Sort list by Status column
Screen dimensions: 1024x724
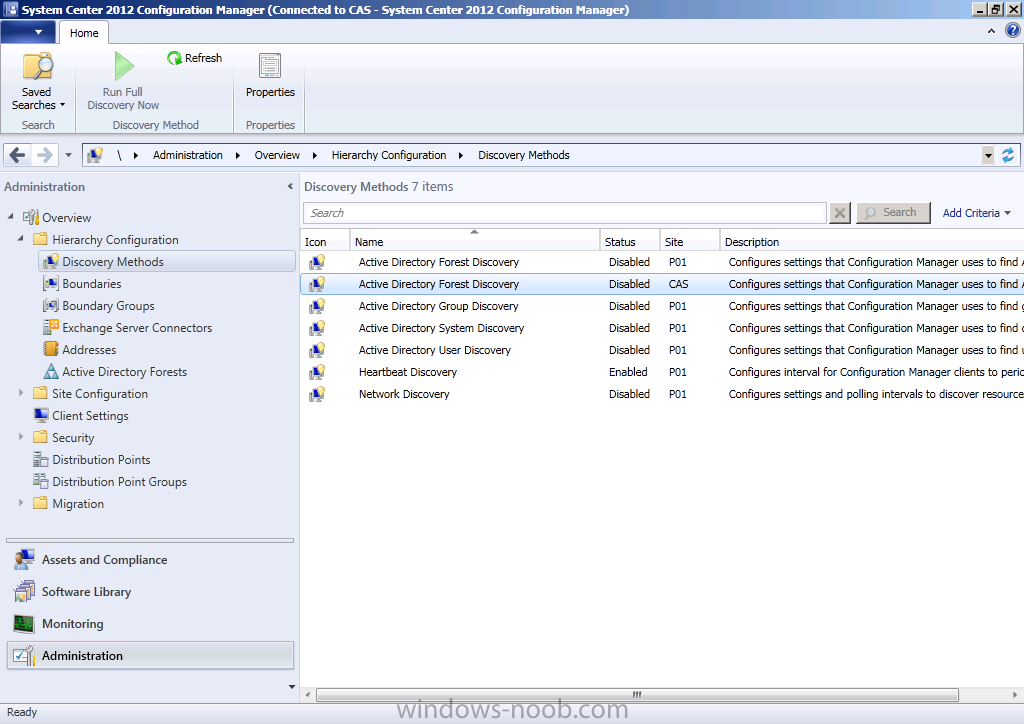click(x=630, y=240)
